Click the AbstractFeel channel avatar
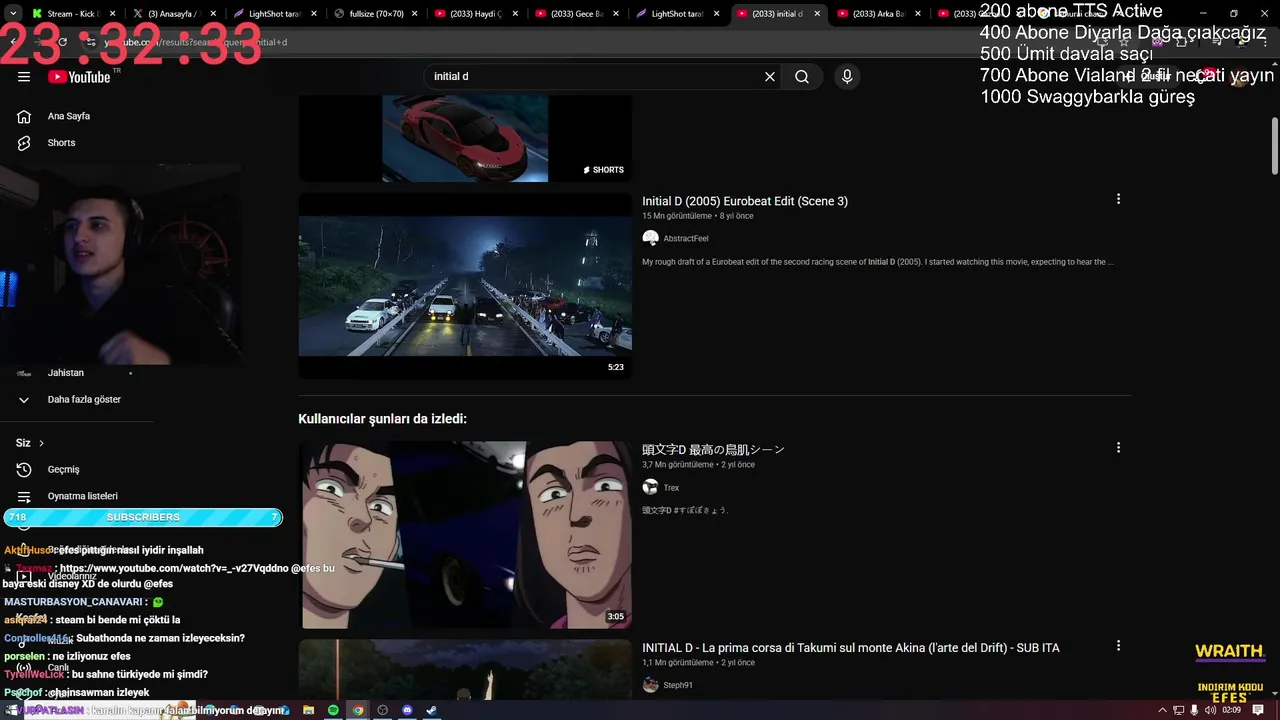The height and width of the screenshot is (720, 1280). pyautogui.click(x=650, y=238)
